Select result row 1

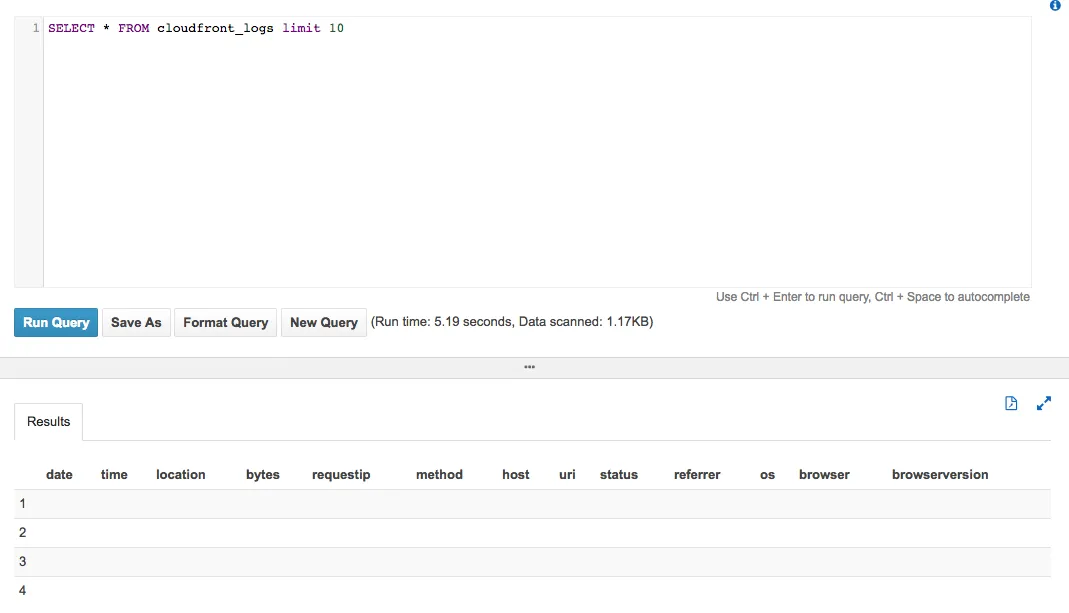(532, 504)
